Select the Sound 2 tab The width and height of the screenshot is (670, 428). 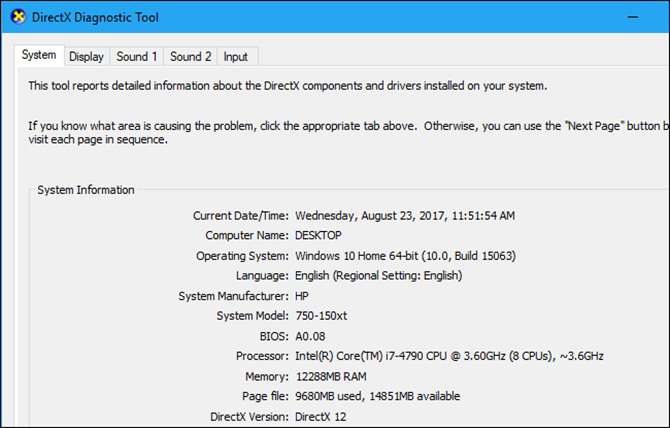click(190, 57)
